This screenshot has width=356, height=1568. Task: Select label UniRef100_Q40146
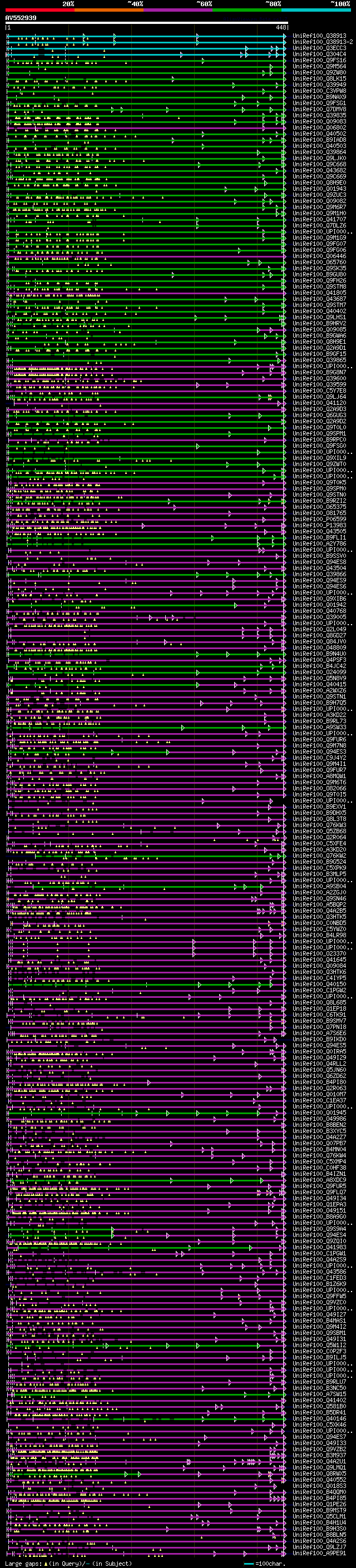[319, 1418]
